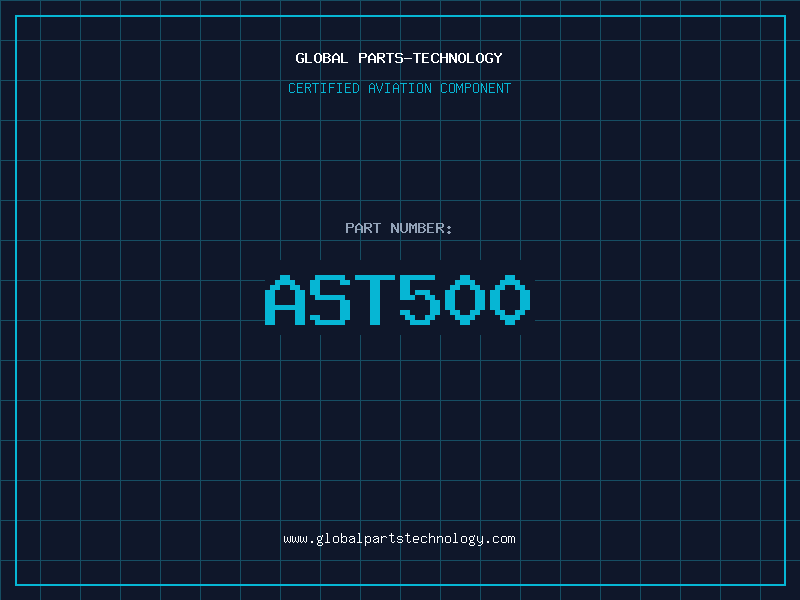This screenshot has width=800, height=600.
Task: Click the AST500 part number
Action: coord(398,300)
